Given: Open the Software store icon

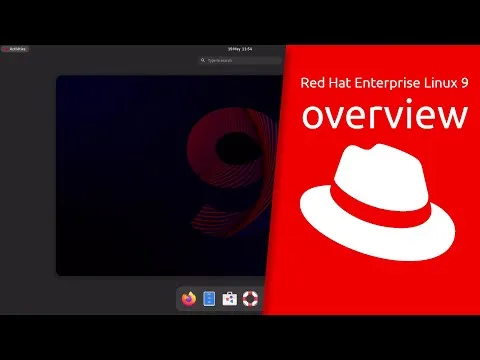Looking at the screenshot, I should [x=230, y=299].
